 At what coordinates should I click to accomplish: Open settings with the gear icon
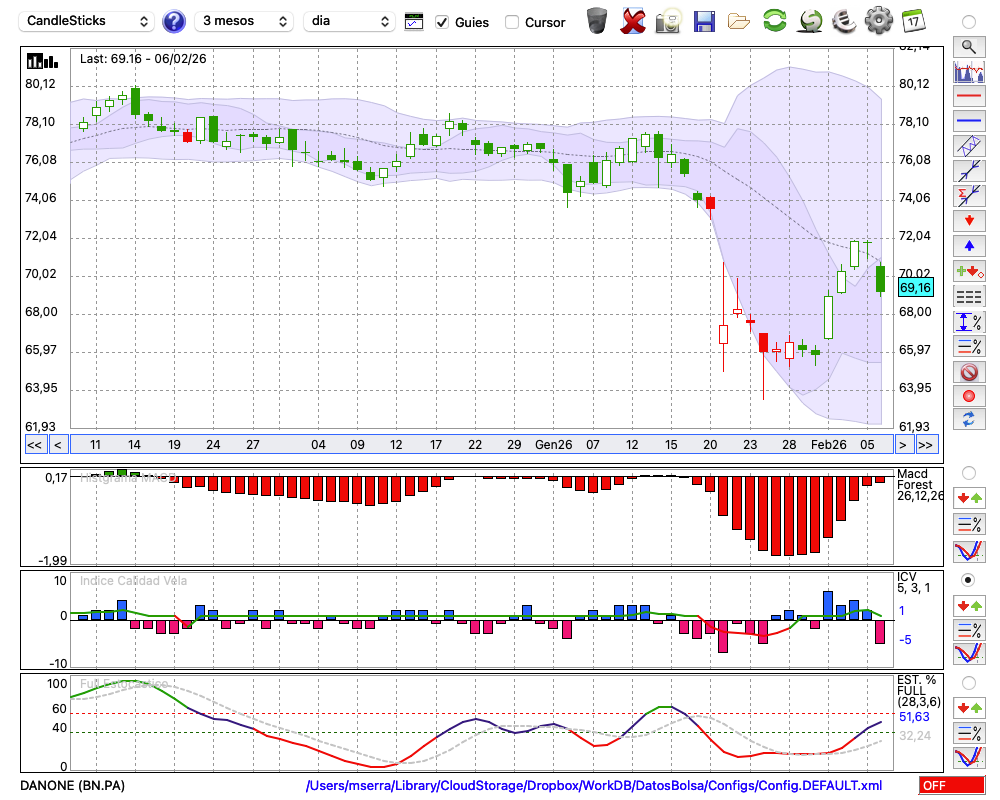(x=878, y=21)
